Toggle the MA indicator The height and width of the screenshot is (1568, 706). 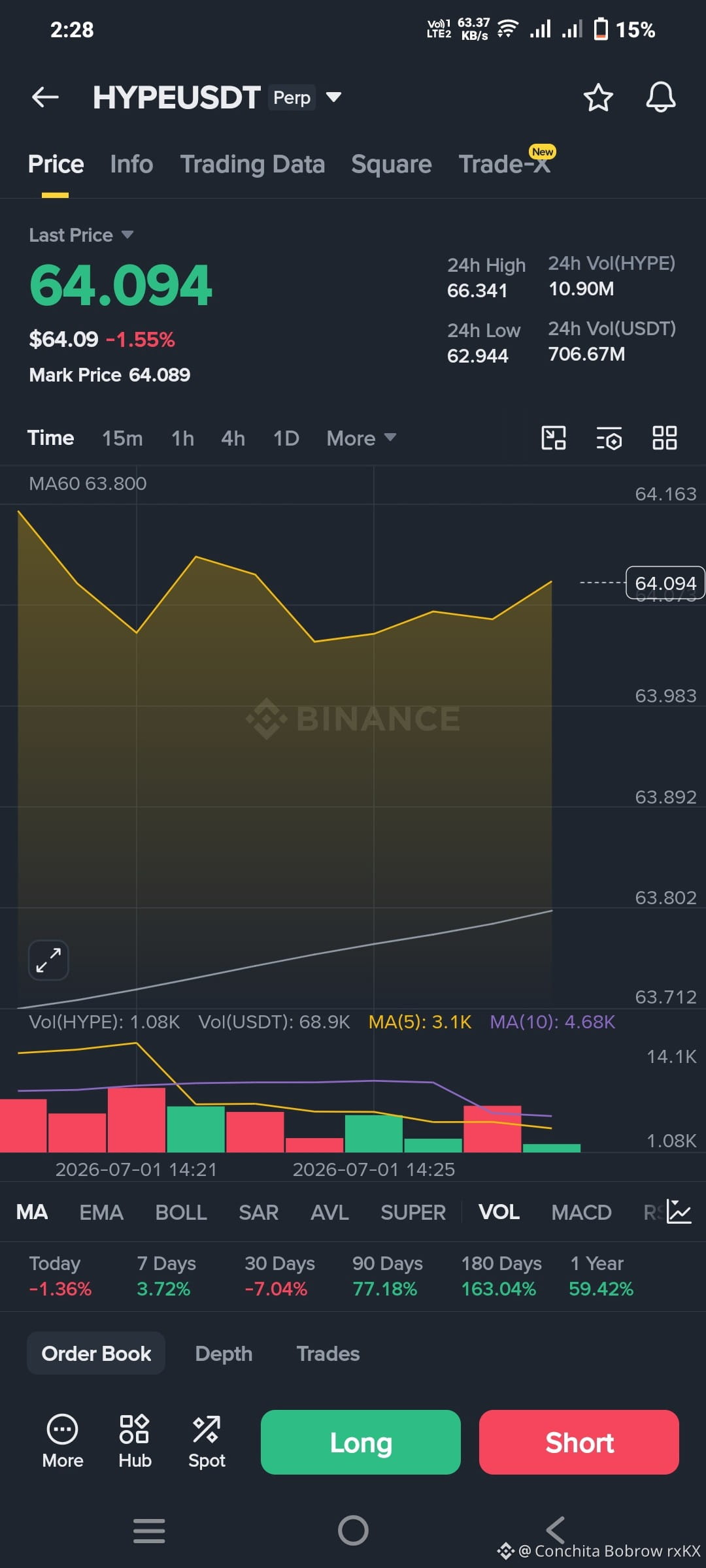[32, 1212]
